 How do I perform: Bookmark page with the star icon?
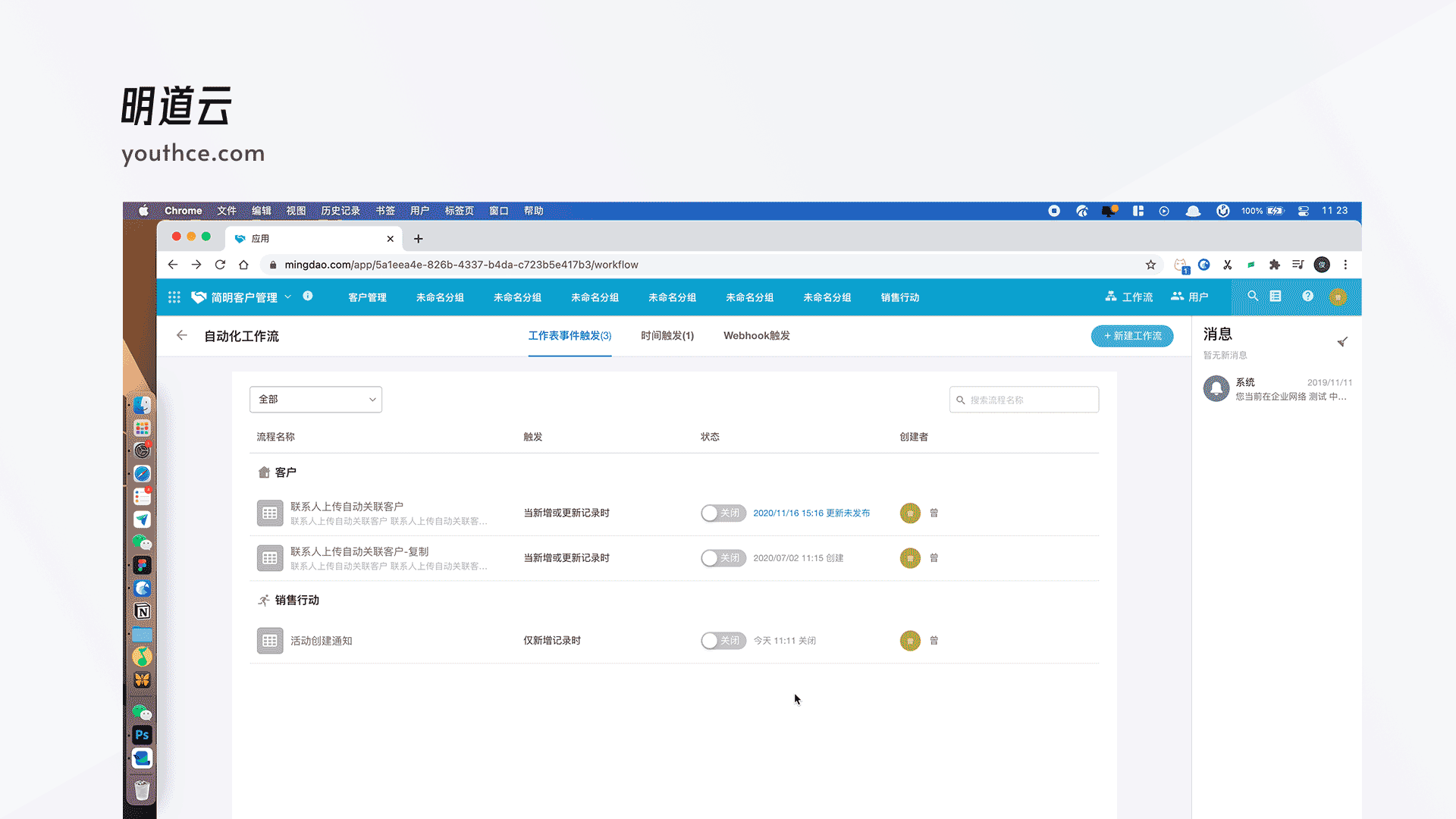1150,265
